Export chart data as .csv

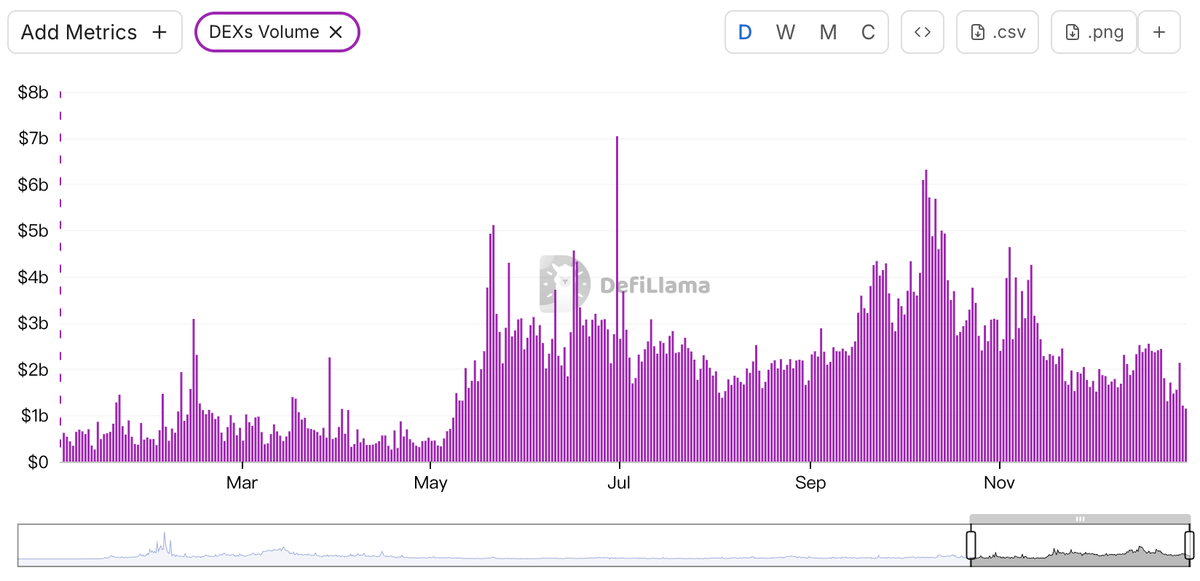coord(997,31)
